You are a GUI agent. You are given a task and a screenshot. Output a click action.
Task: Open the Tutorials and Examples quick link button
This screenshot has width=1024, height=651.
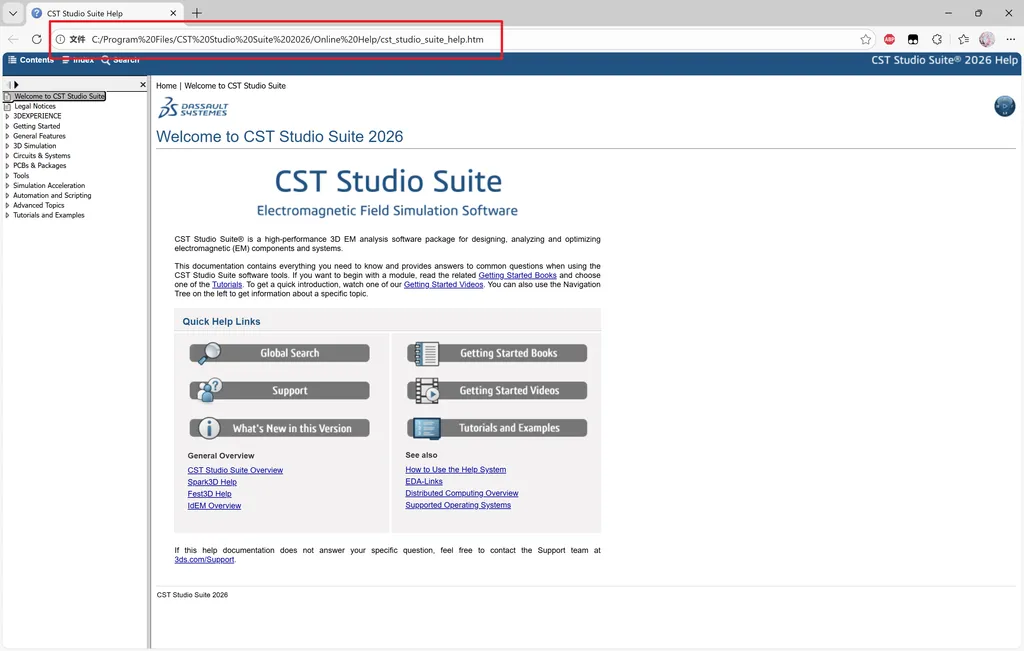tap(497, 428)
